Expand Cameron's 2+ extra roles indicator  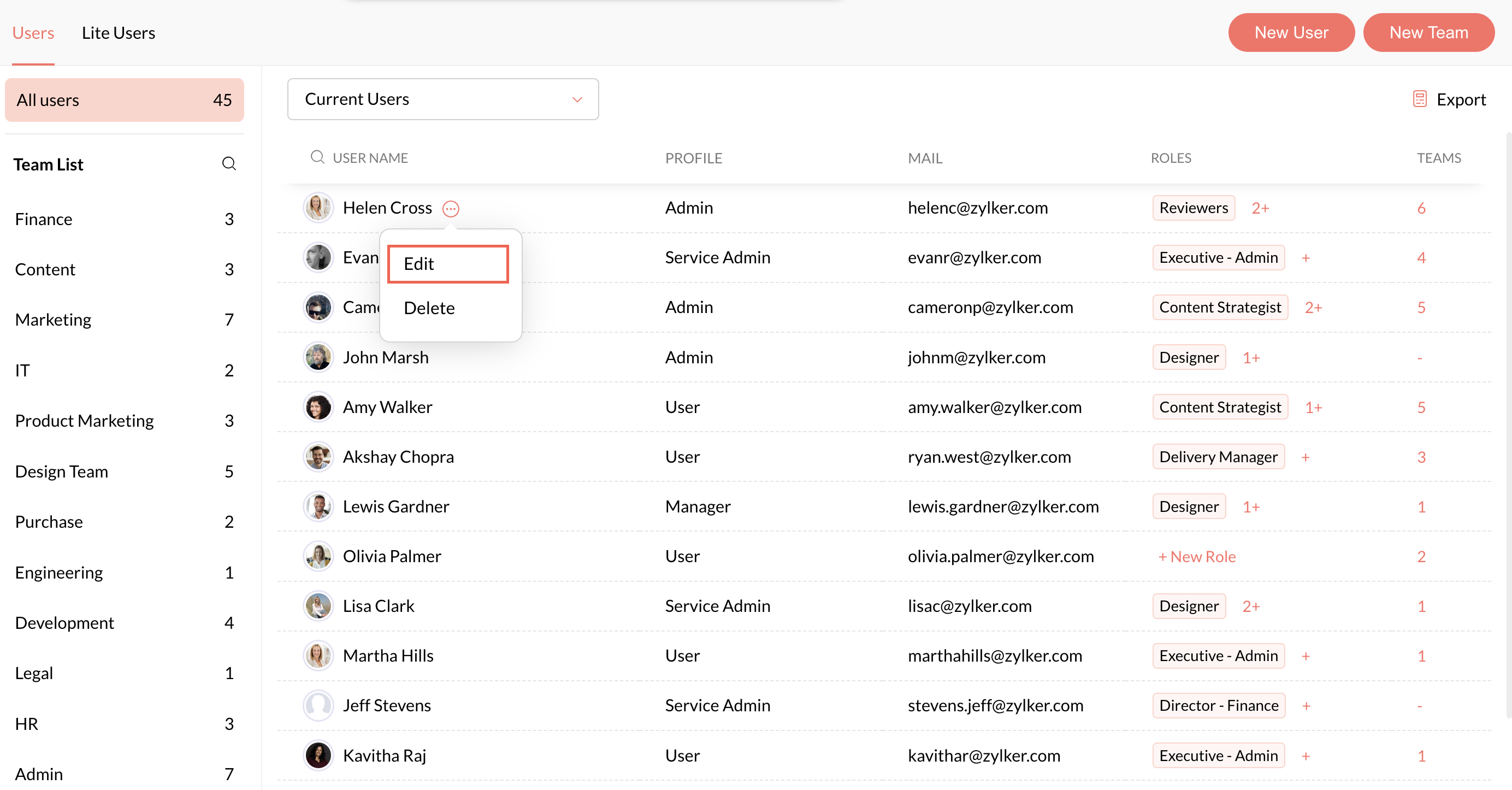pos(1313,308)
